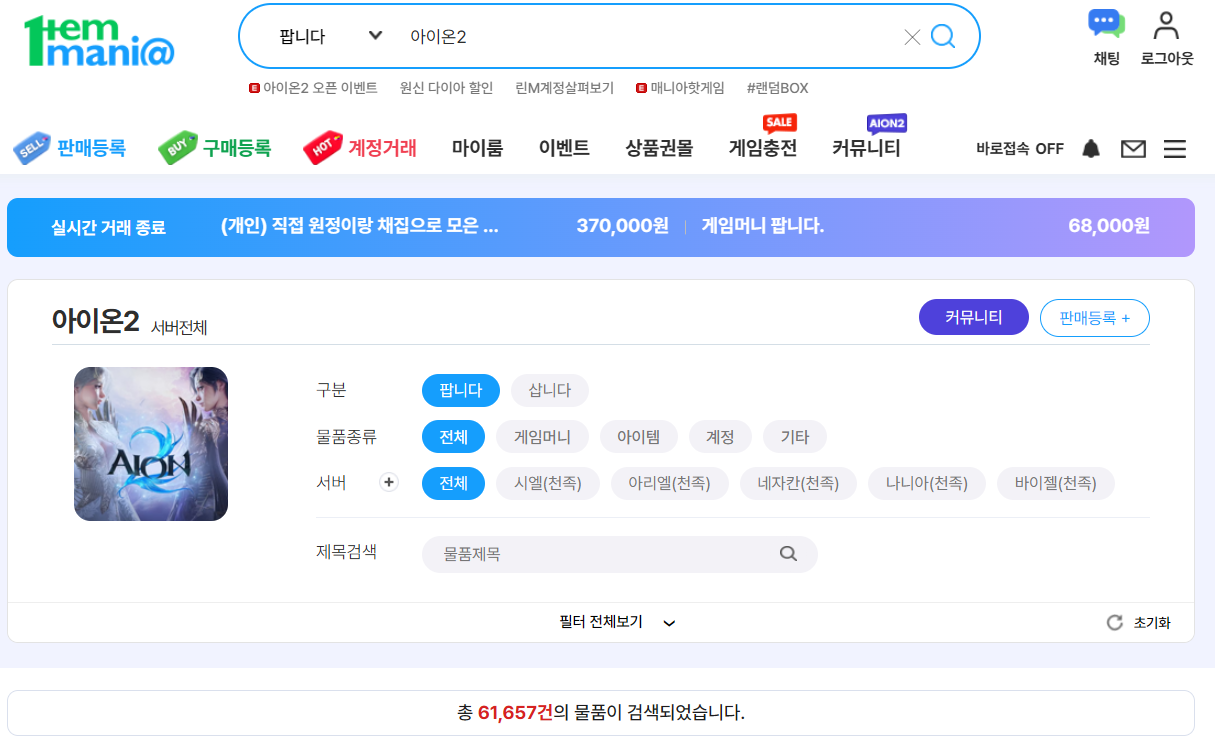The width and height of the screenshot is (1215, 743).
Task: Open 게임머니 팝니다 68,000원 listing
Action: click(x=926, y=226)
